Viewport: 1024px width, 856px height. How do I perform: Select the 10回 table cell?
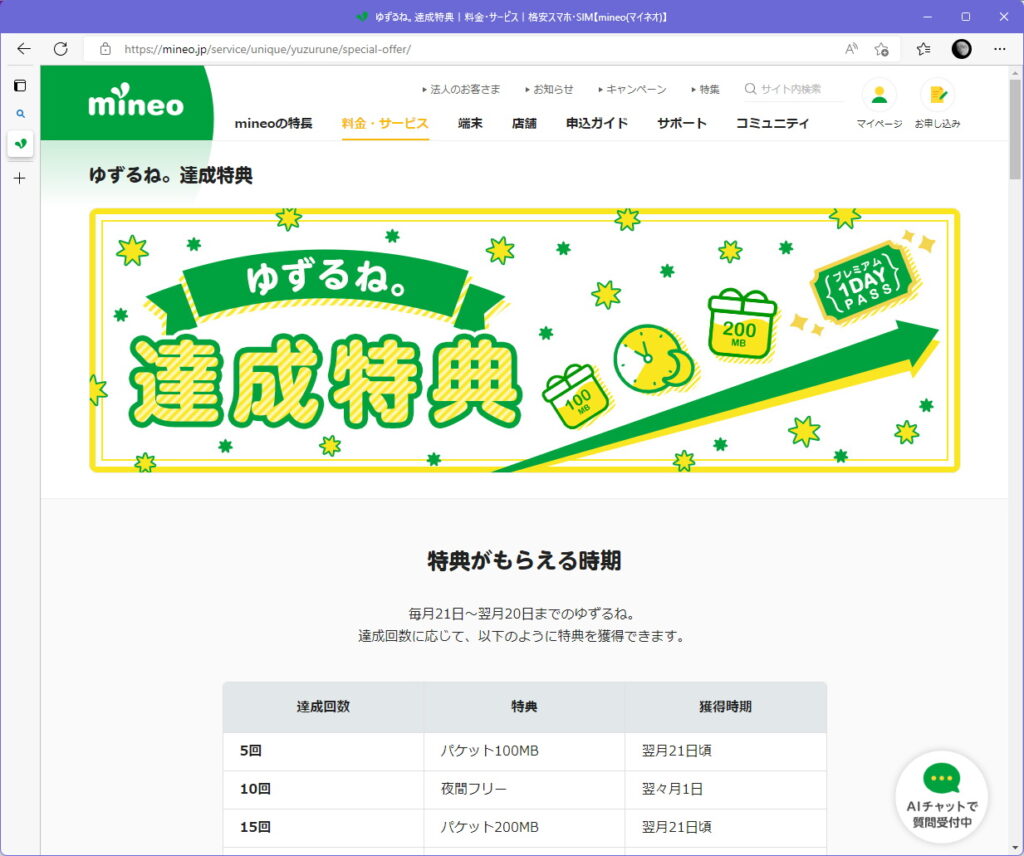pos(323,789)
